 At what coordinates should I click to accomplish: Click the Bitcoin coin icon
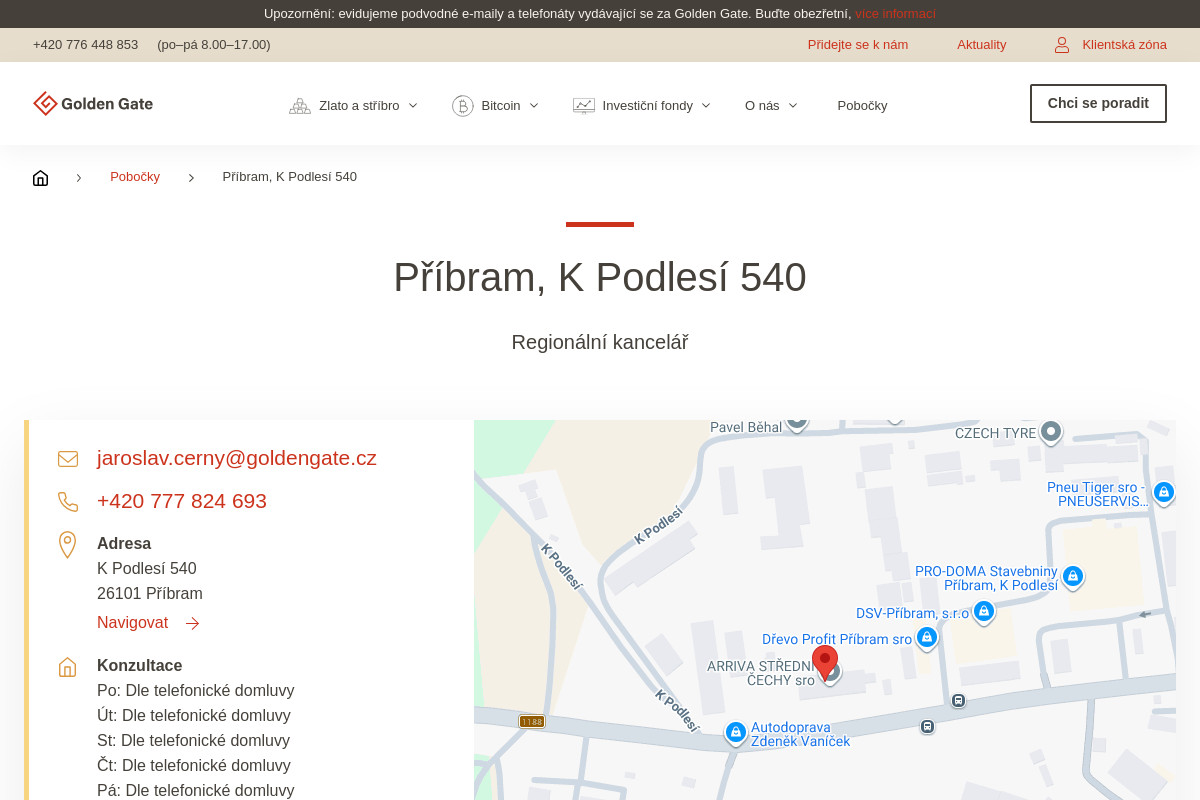tap(463, 106)
